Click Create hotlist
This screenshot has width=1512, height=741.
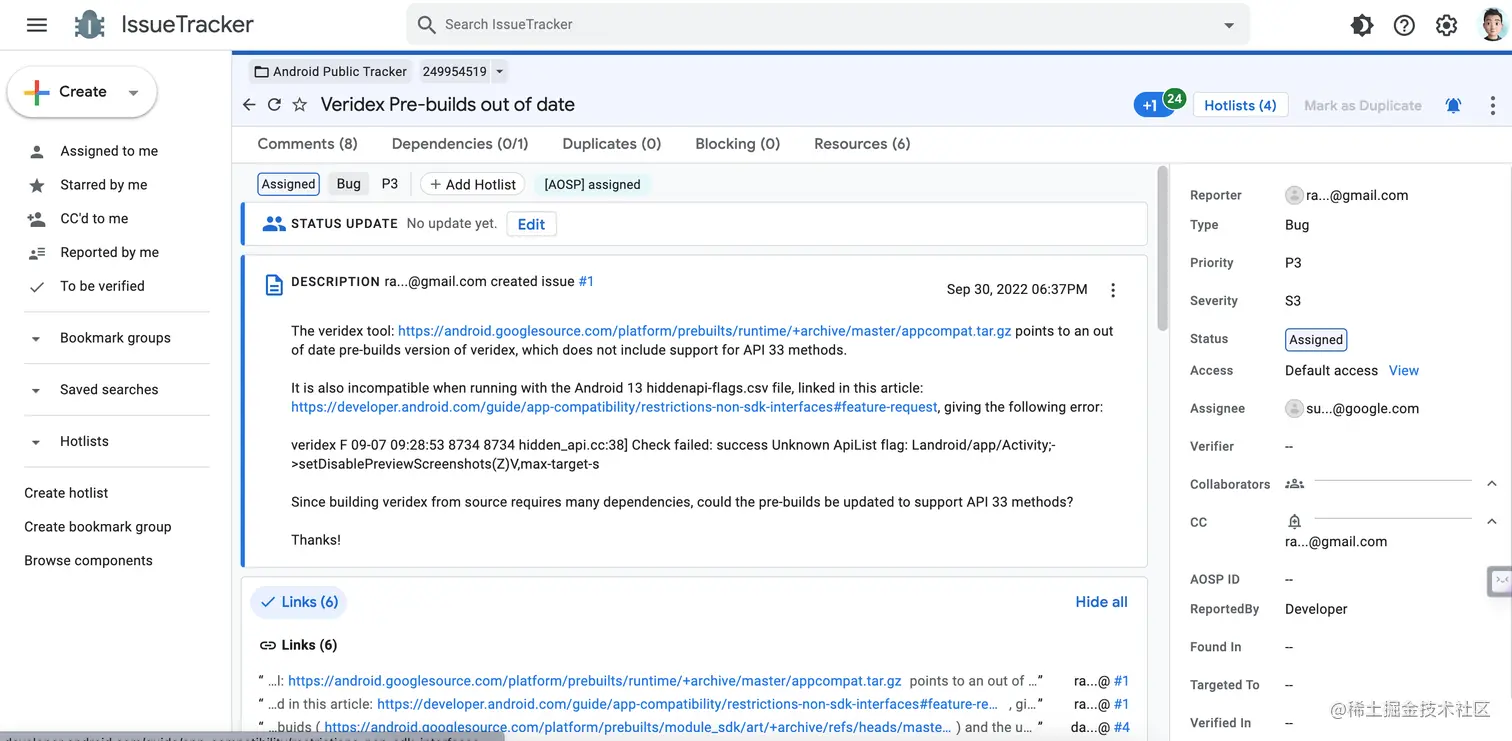66,493
